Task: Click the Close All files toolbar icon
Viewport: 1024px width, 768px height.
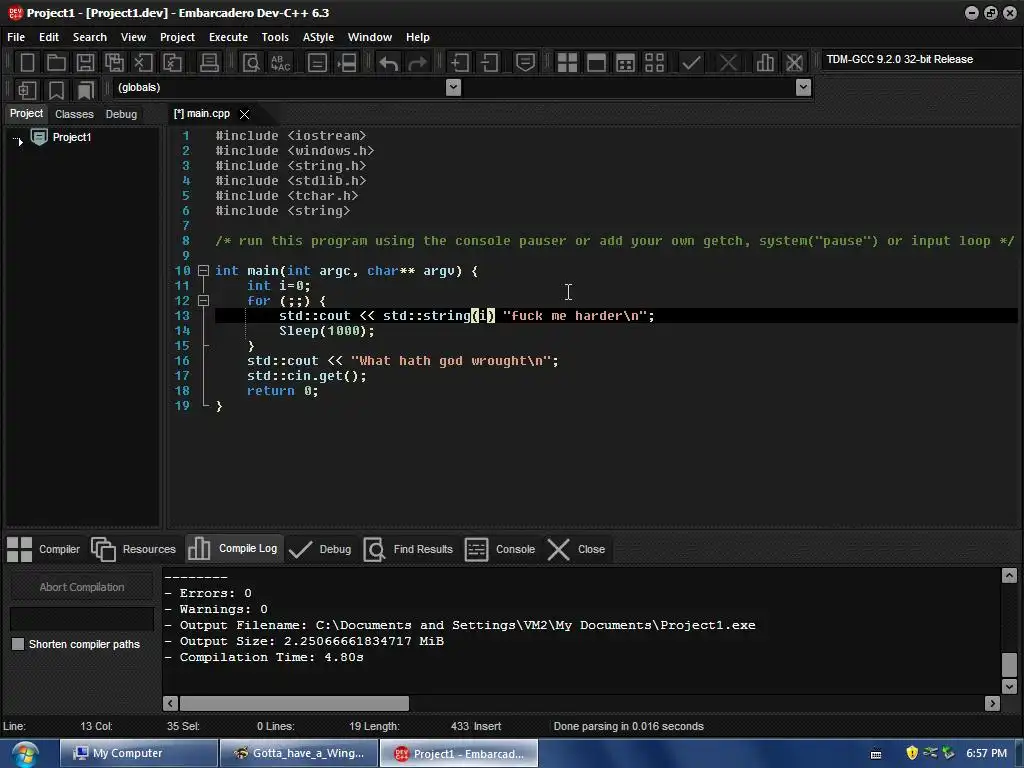Action: 172,63
